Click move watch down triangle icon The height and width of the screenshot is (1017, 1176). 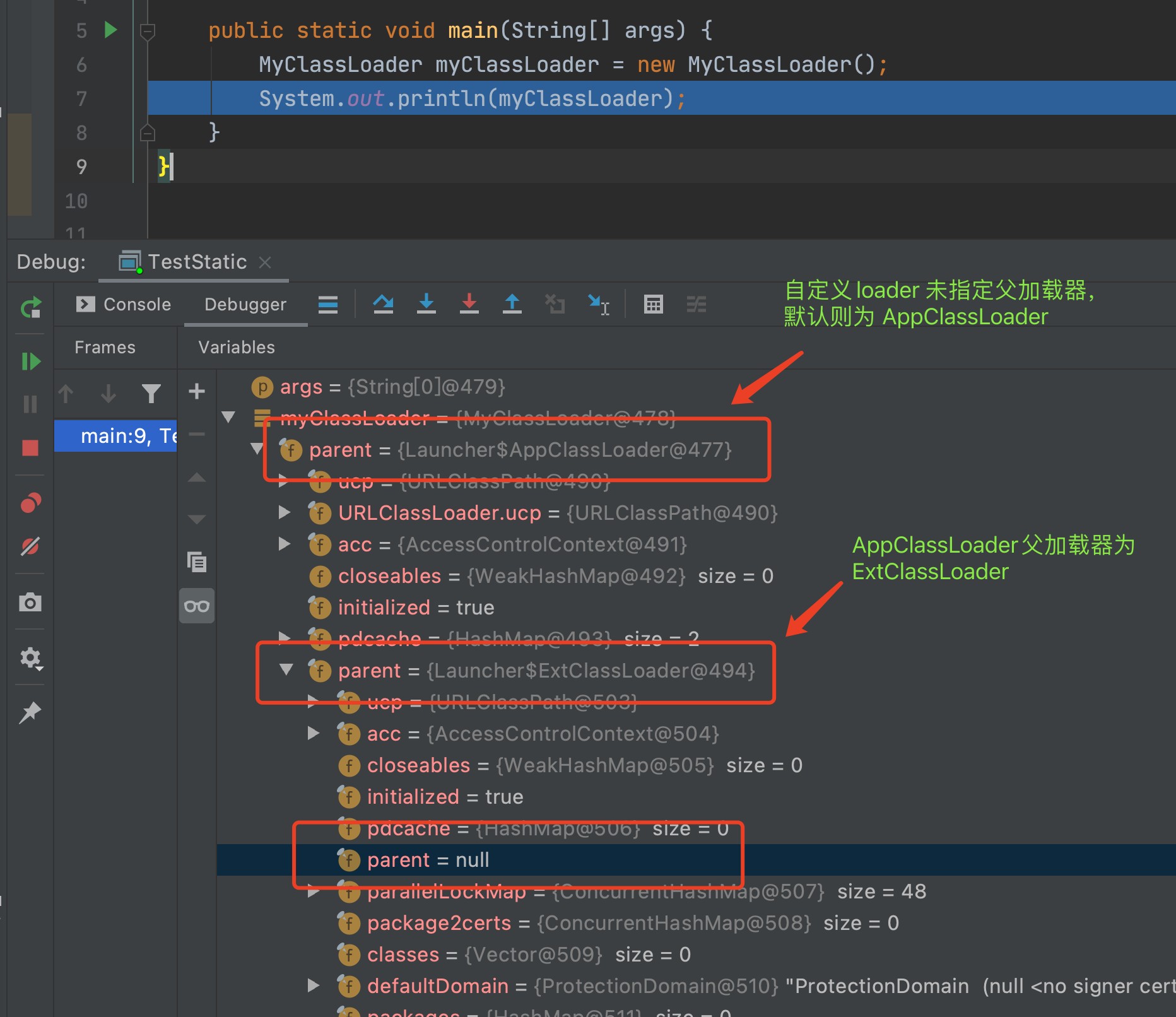197,519
